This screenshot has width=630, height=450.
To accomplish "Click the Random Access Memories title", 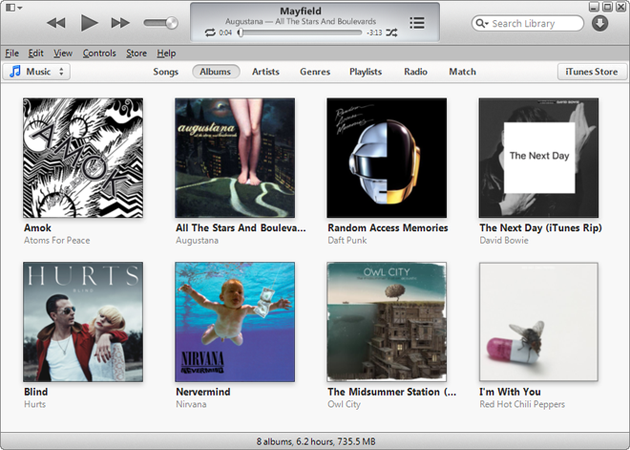I will 388,228.
